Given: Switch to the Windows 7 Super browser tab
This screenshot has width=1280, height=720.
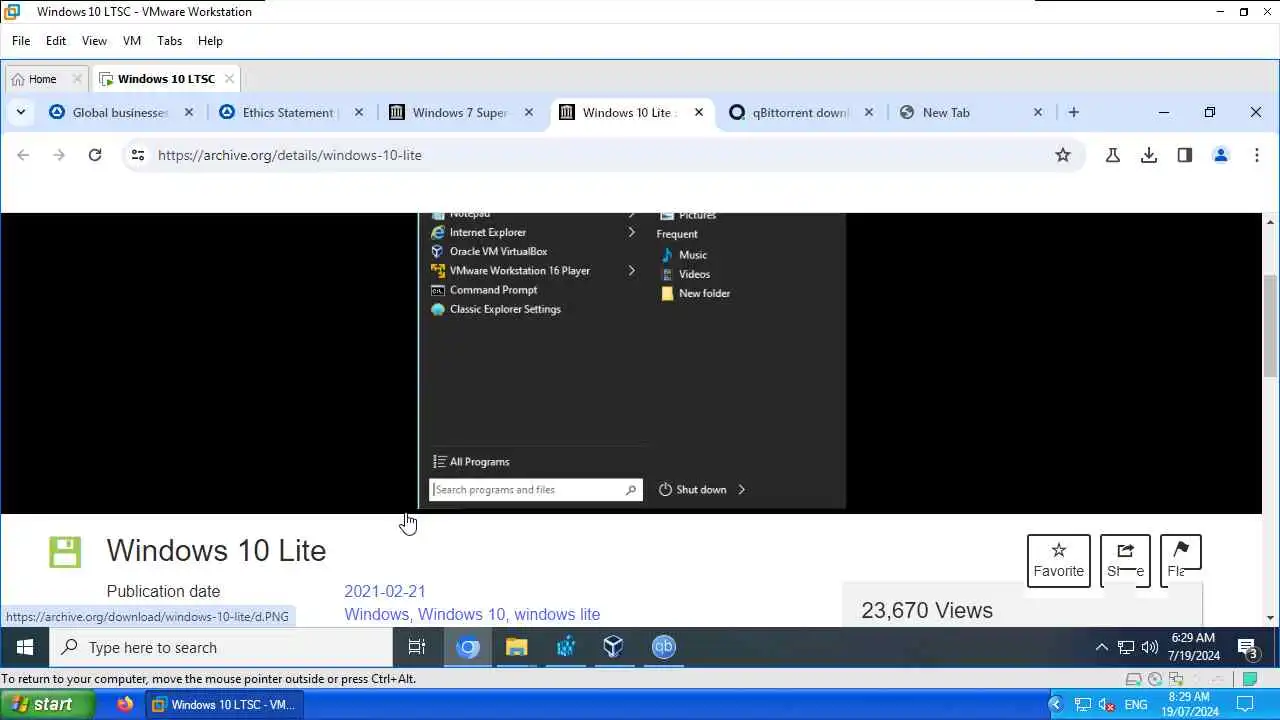Looking at the screenshot, I should pyautogui.click(x=460, y=113).
